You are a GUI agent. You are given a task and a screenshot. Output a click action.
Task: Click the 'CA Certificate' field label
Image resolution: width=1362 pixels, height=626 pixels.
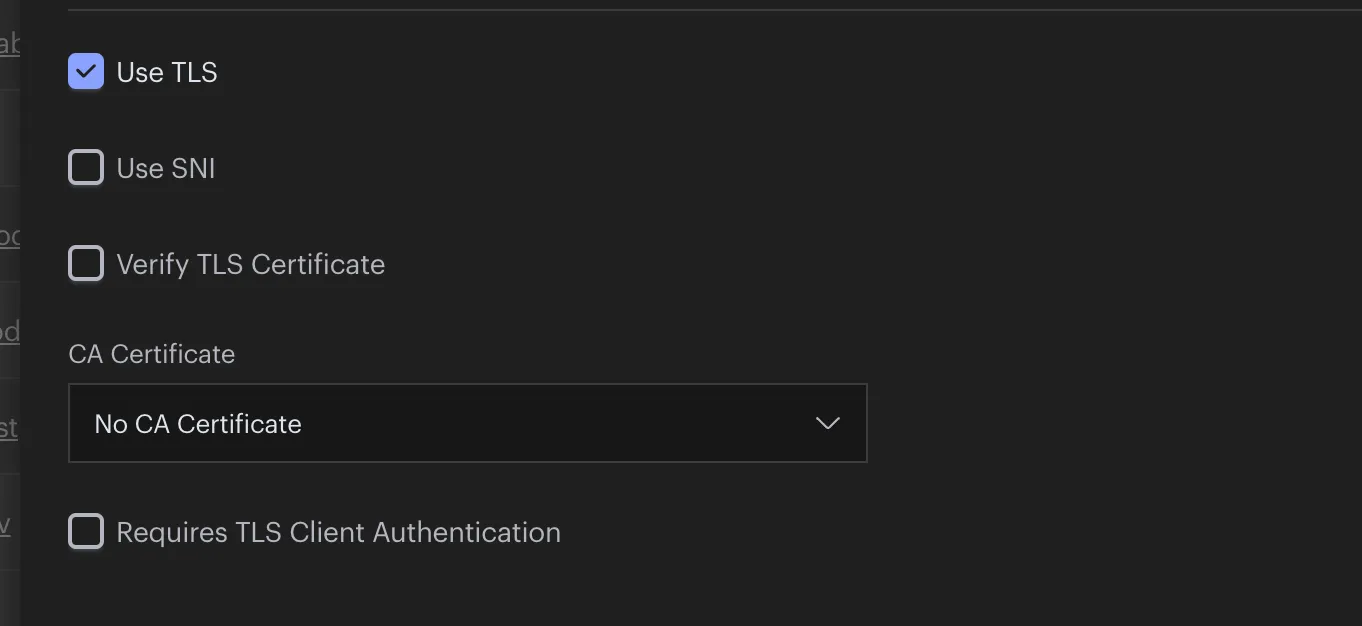click(x=152, y=355)
